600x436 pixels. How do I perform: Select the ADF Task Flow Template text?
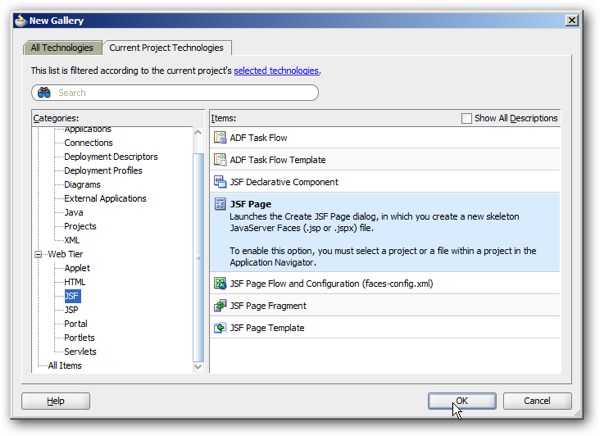point(277,160)
